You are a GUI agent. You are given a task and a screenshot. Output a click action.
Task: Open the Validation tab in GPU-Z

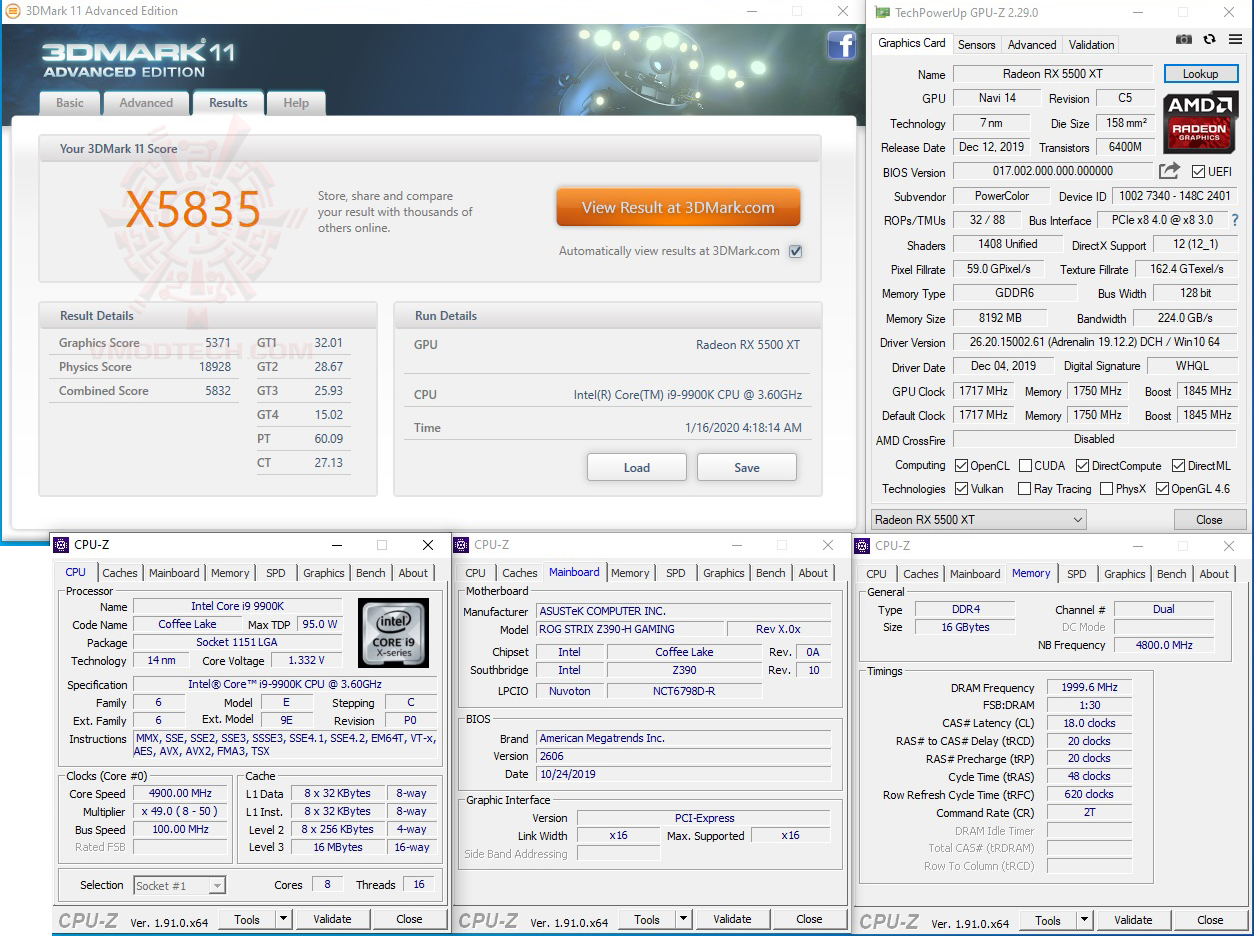pyautogui.click(x=1092, y=45)
